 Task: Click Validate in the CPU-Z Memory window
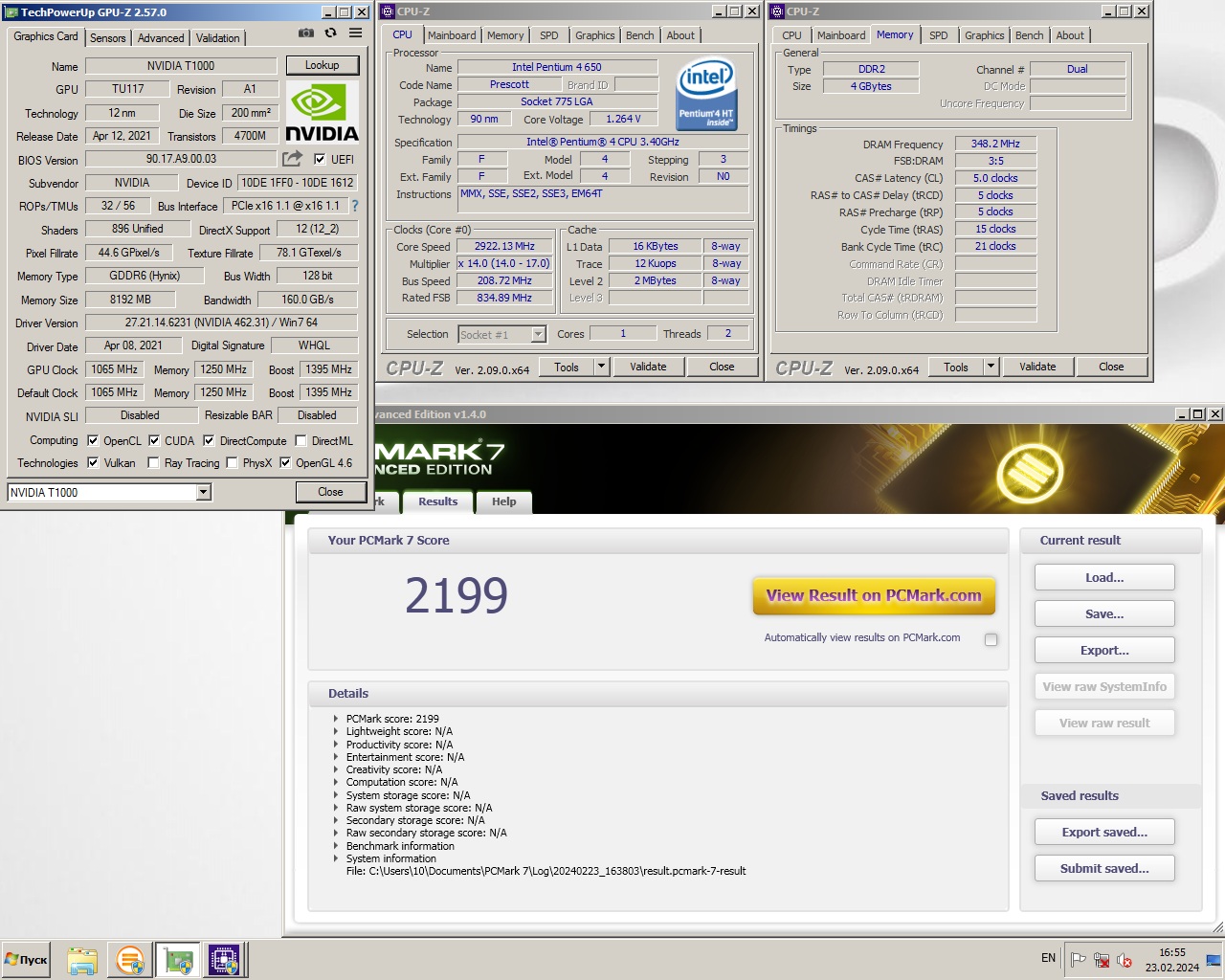click(x=1037, y=367)
